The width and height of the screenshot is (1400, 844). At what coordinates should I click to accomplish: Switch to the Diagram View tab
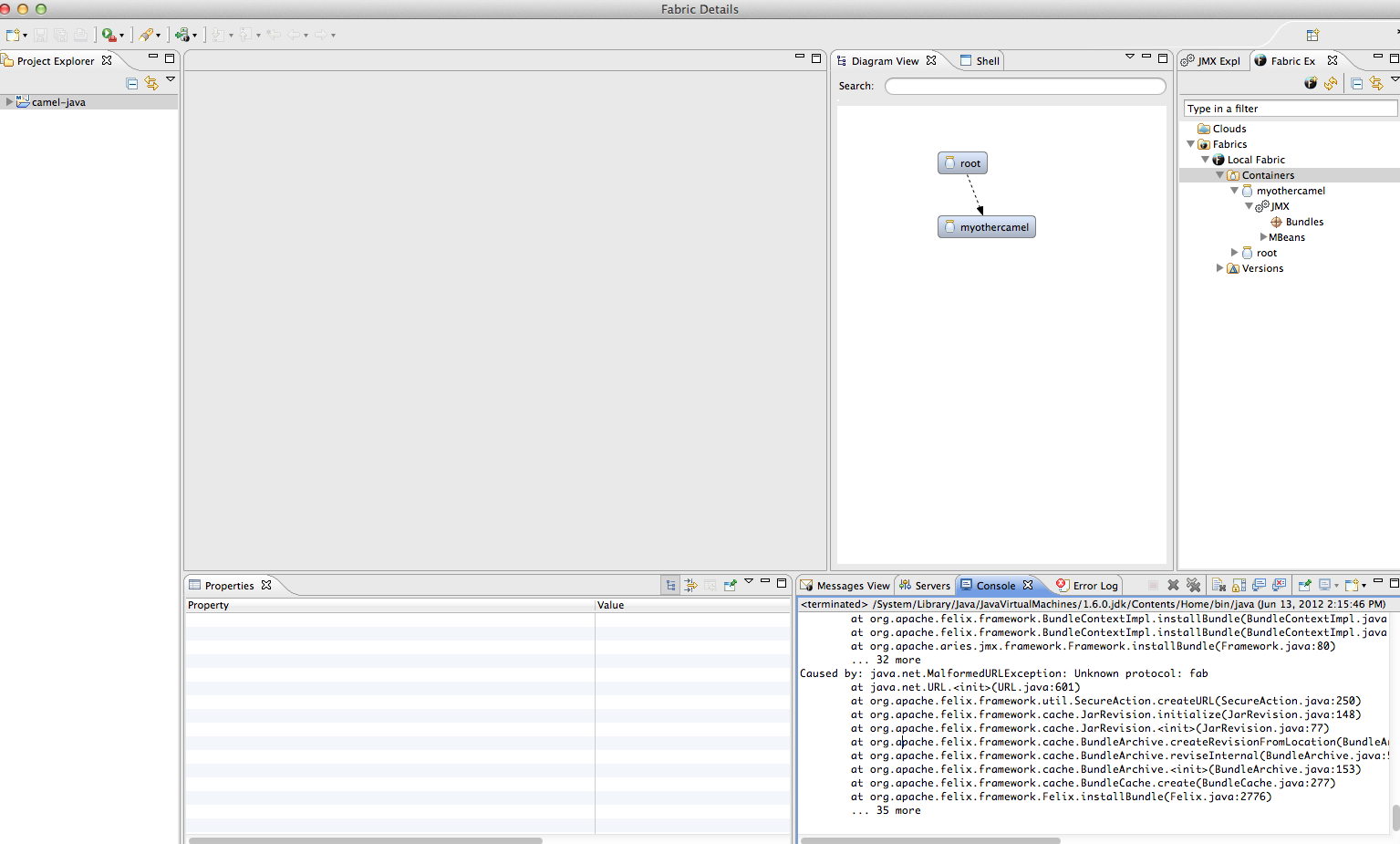click(x=886, y=61)
